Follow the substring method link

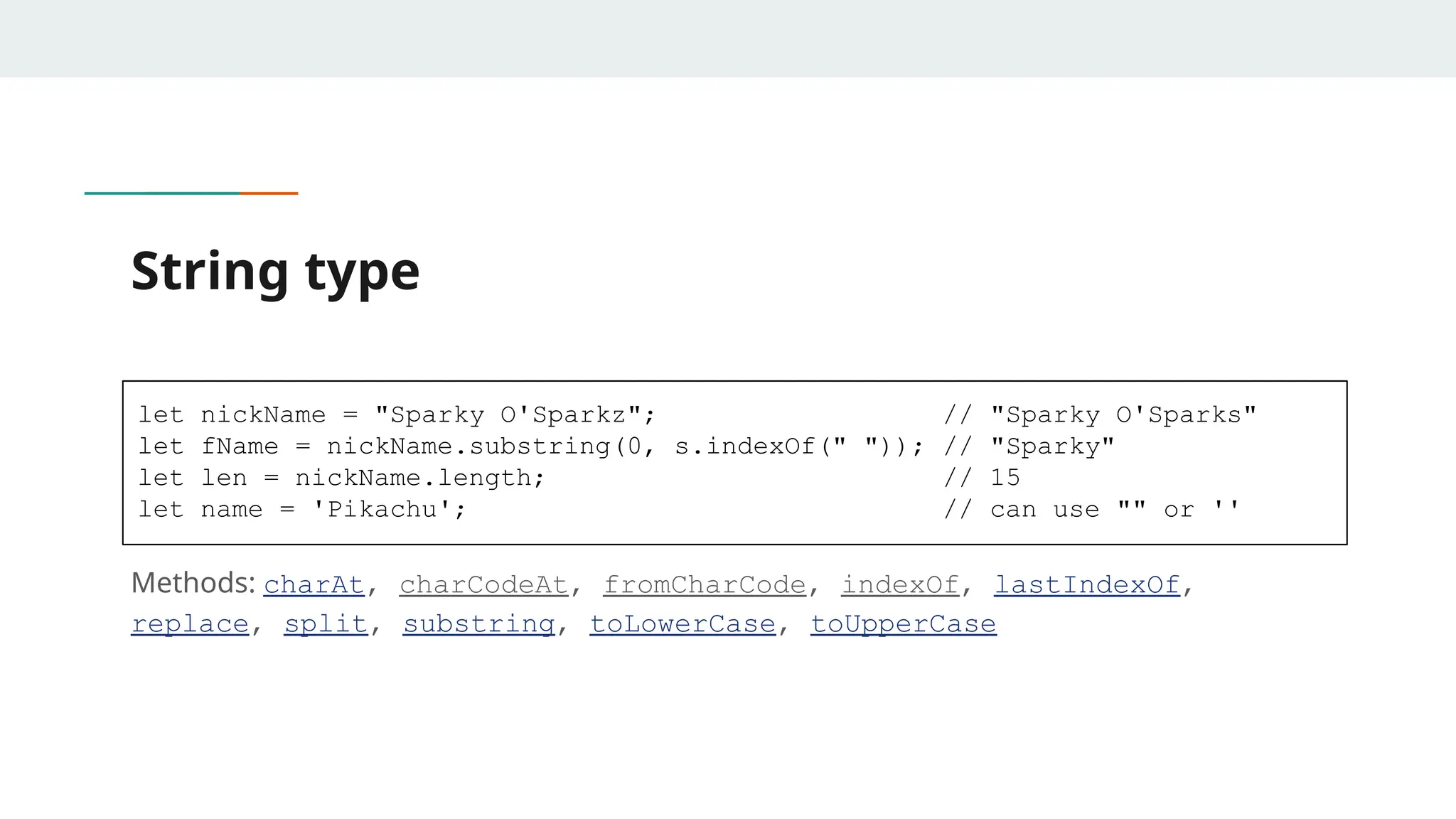pos(478,623)
